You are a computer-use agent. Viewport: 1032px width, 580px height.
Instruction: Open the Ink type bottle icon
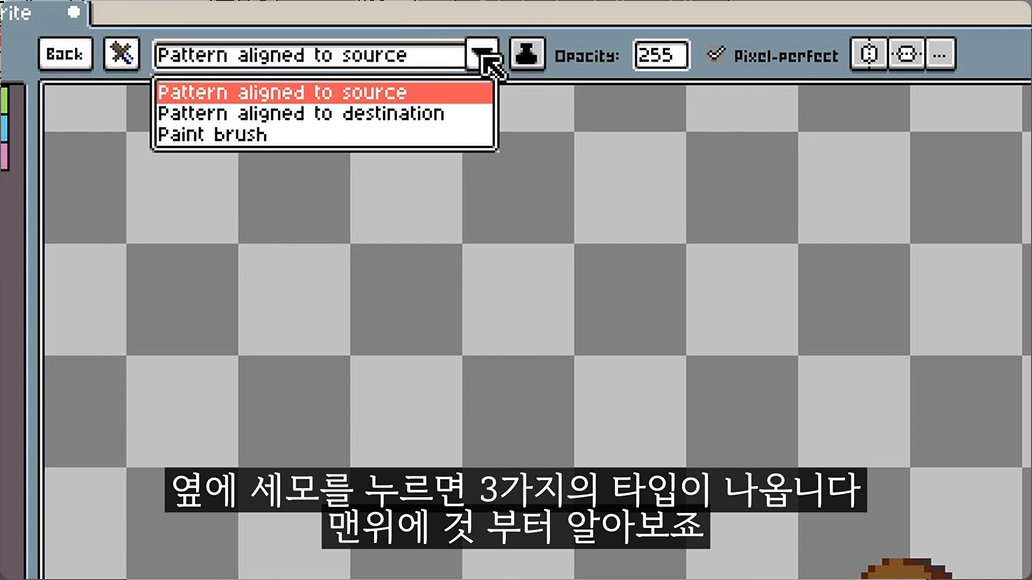(x=527, y=54)
